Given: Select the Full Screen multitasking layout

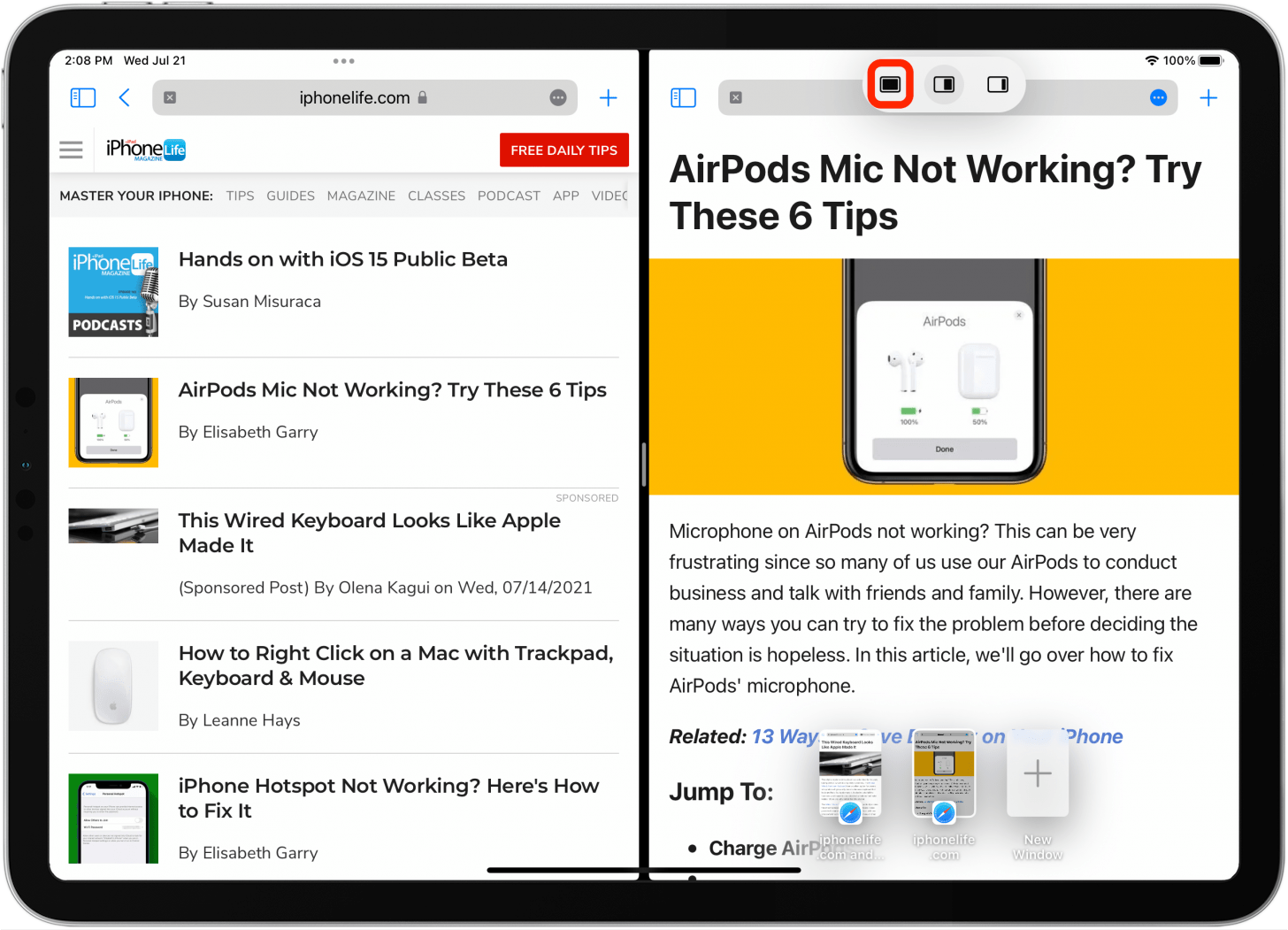Looking at the screenshot, I should (890, 84).
